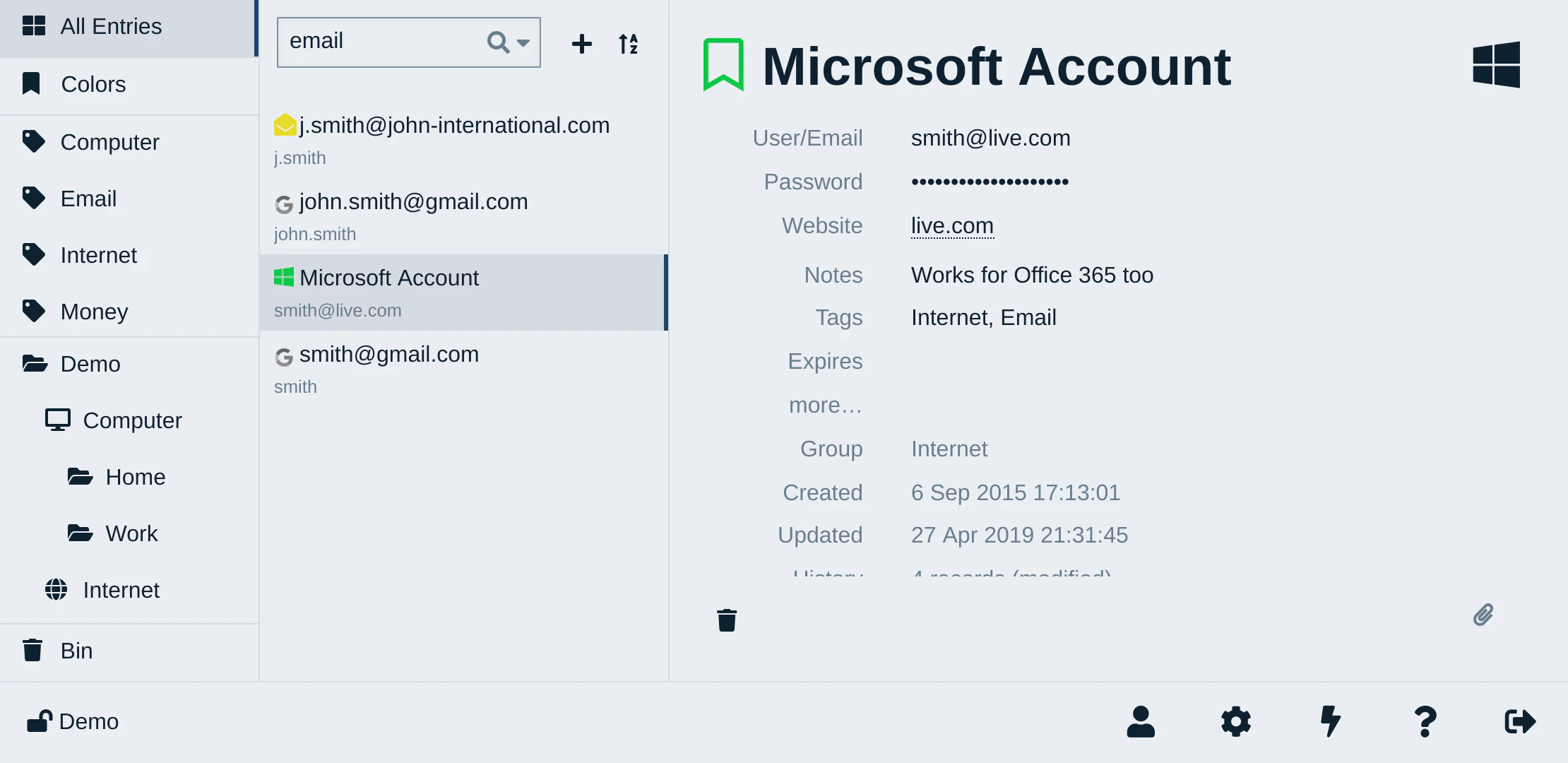Screen dimensions: 1568x763
Task: Click the paperclip attachment icon
Action: point(1483,615)
